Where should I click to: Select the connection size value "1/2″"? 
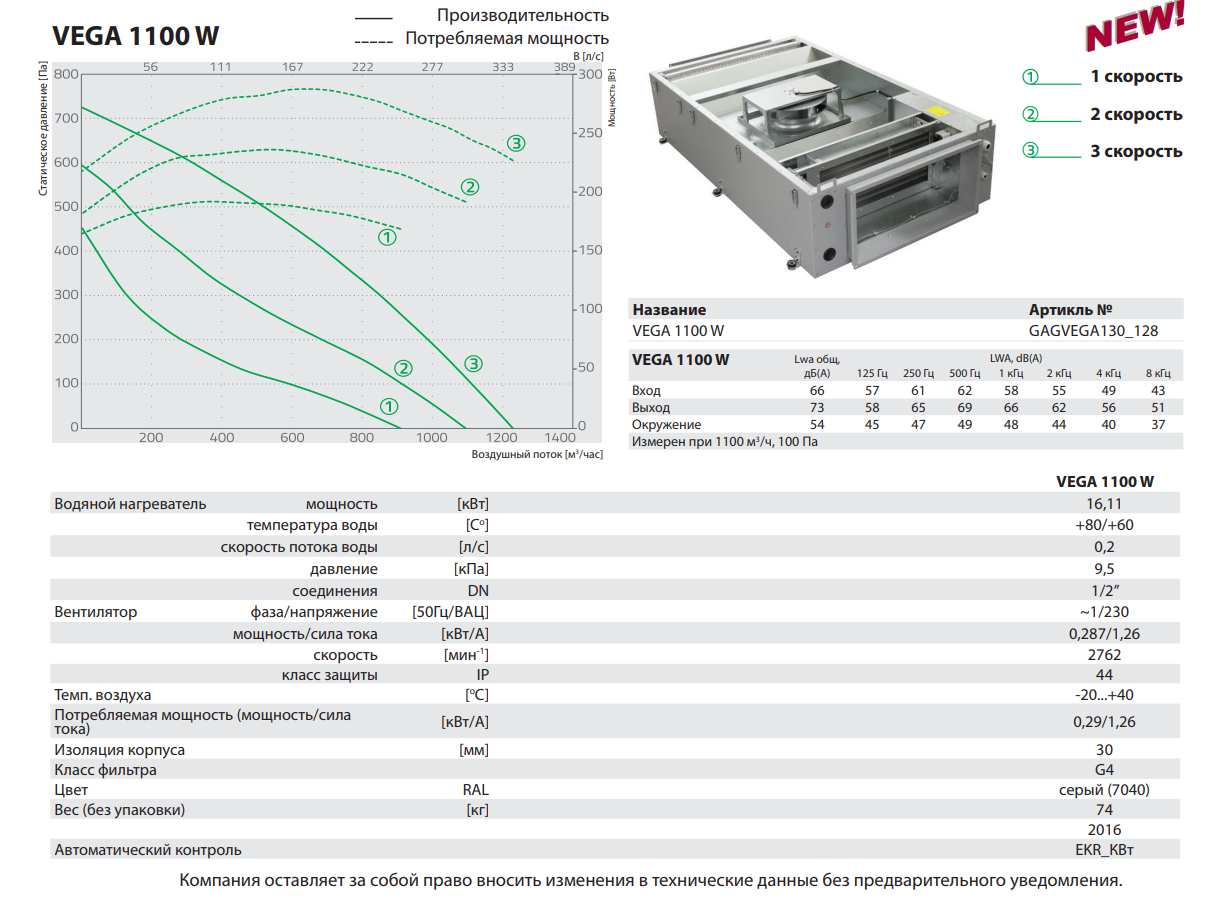(x=1105, y=591)
